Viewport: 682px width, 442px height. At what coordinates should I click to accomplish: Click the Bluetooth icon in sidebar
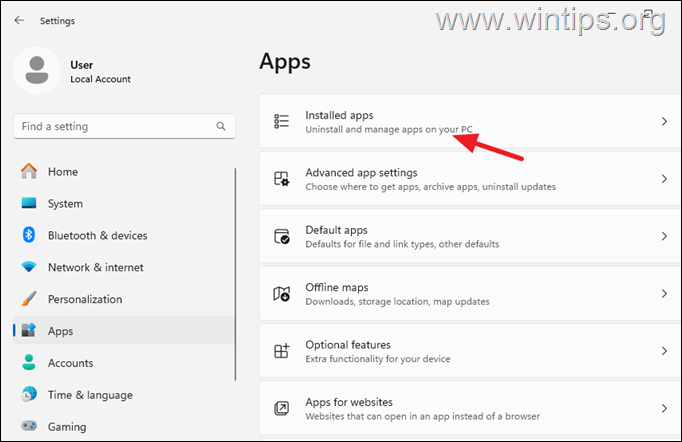point(29,235)
